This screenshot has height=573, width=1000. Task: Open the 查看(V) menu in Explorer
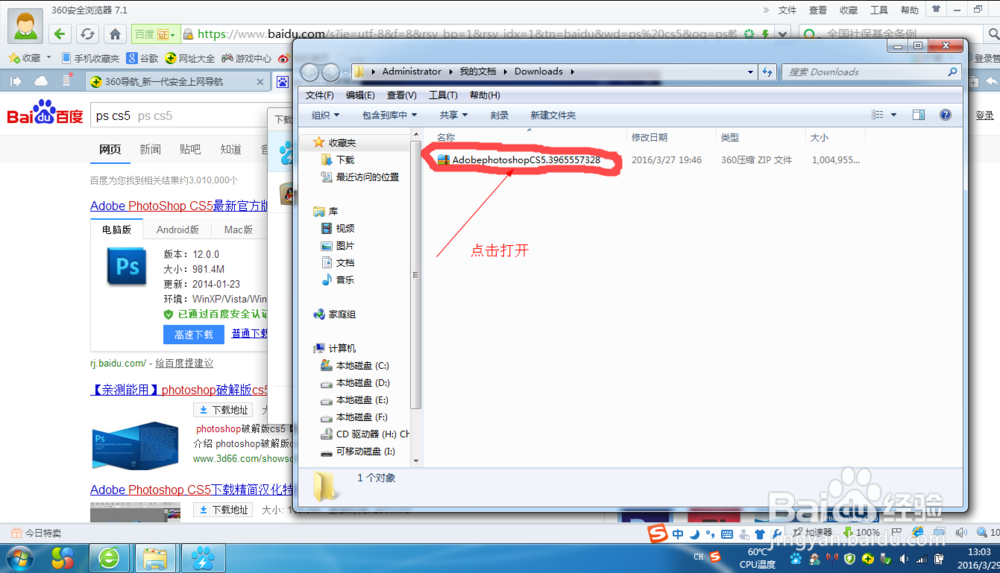pyautogui.click(x=401, y=95)
